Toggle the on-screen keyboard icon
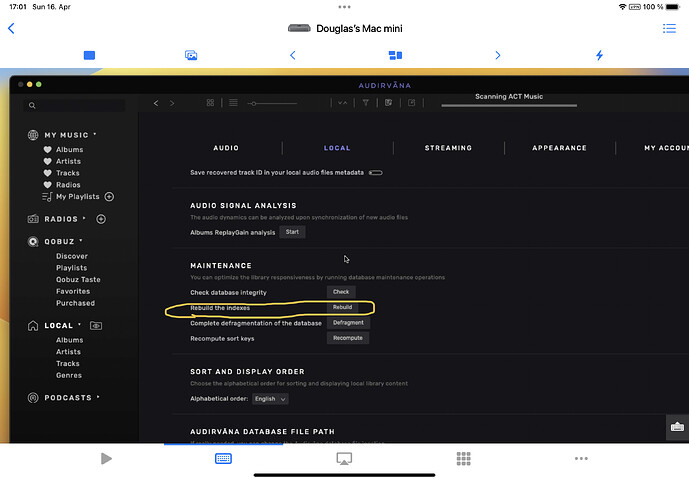 [x=223, y=459]
